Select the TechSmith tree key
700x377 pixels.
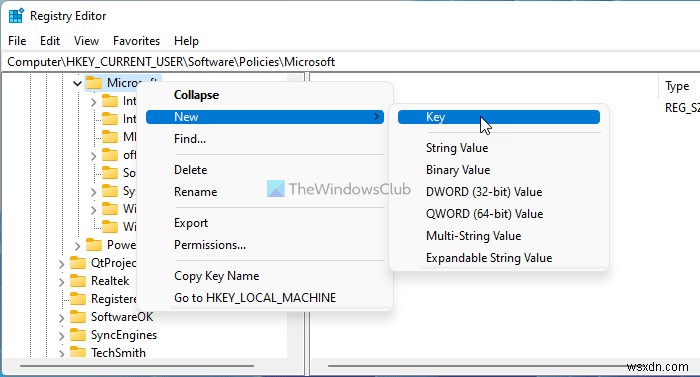[x=118, y=352]
